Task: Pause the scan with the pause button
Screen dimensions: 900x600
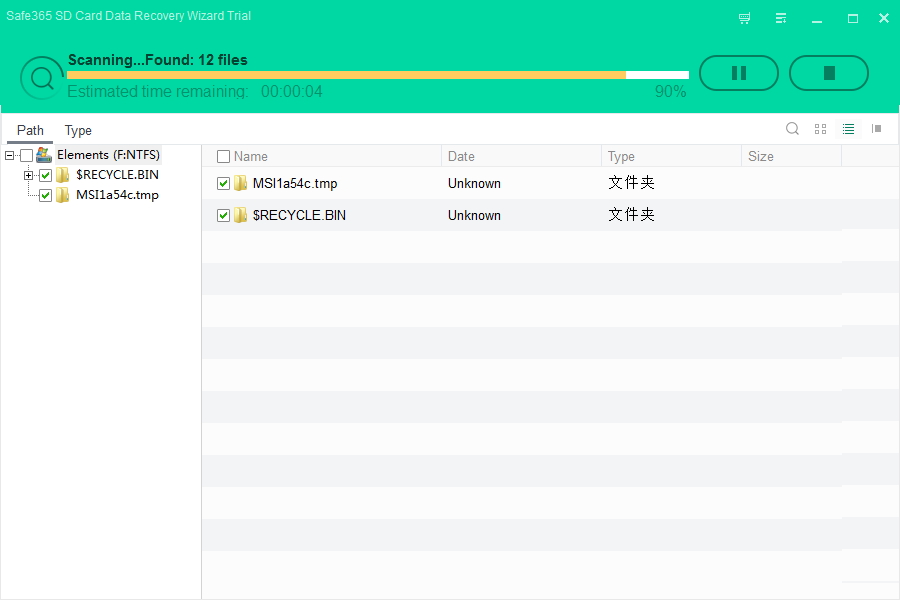Action: [x=739, y=73]
